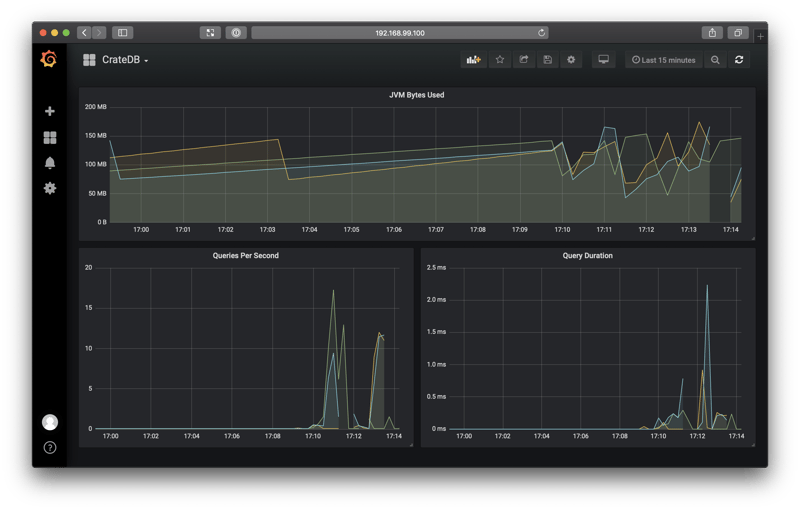
Task: Click the 200 MB axis label
Action: (95, 107)
